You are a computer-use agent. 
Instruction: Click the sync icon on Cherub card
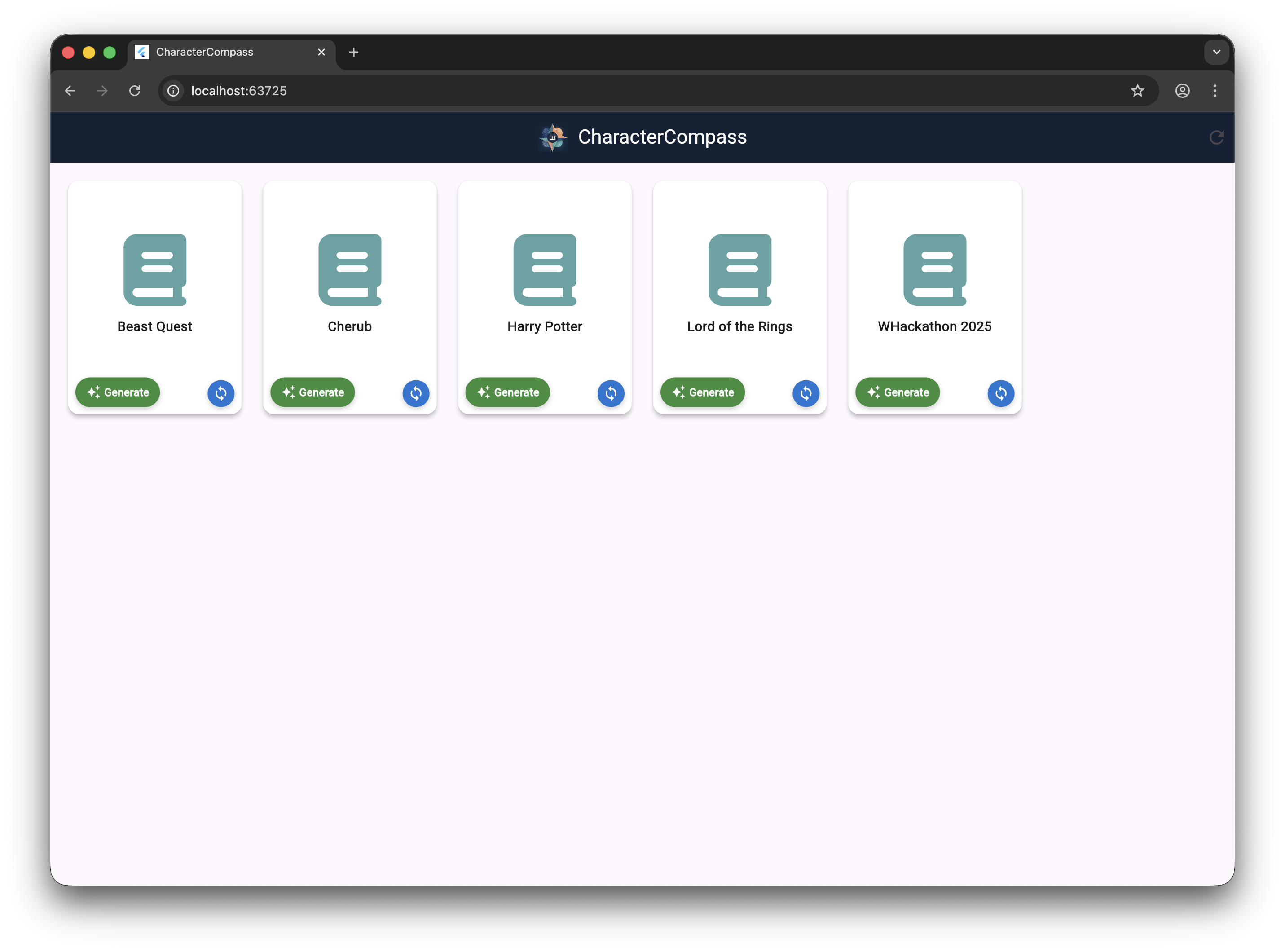click(x=415, y=393)
